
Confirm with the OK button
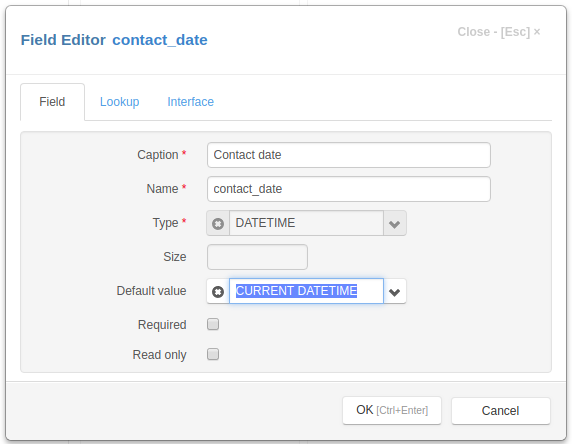pyautogui.click(x=392, y=410)
